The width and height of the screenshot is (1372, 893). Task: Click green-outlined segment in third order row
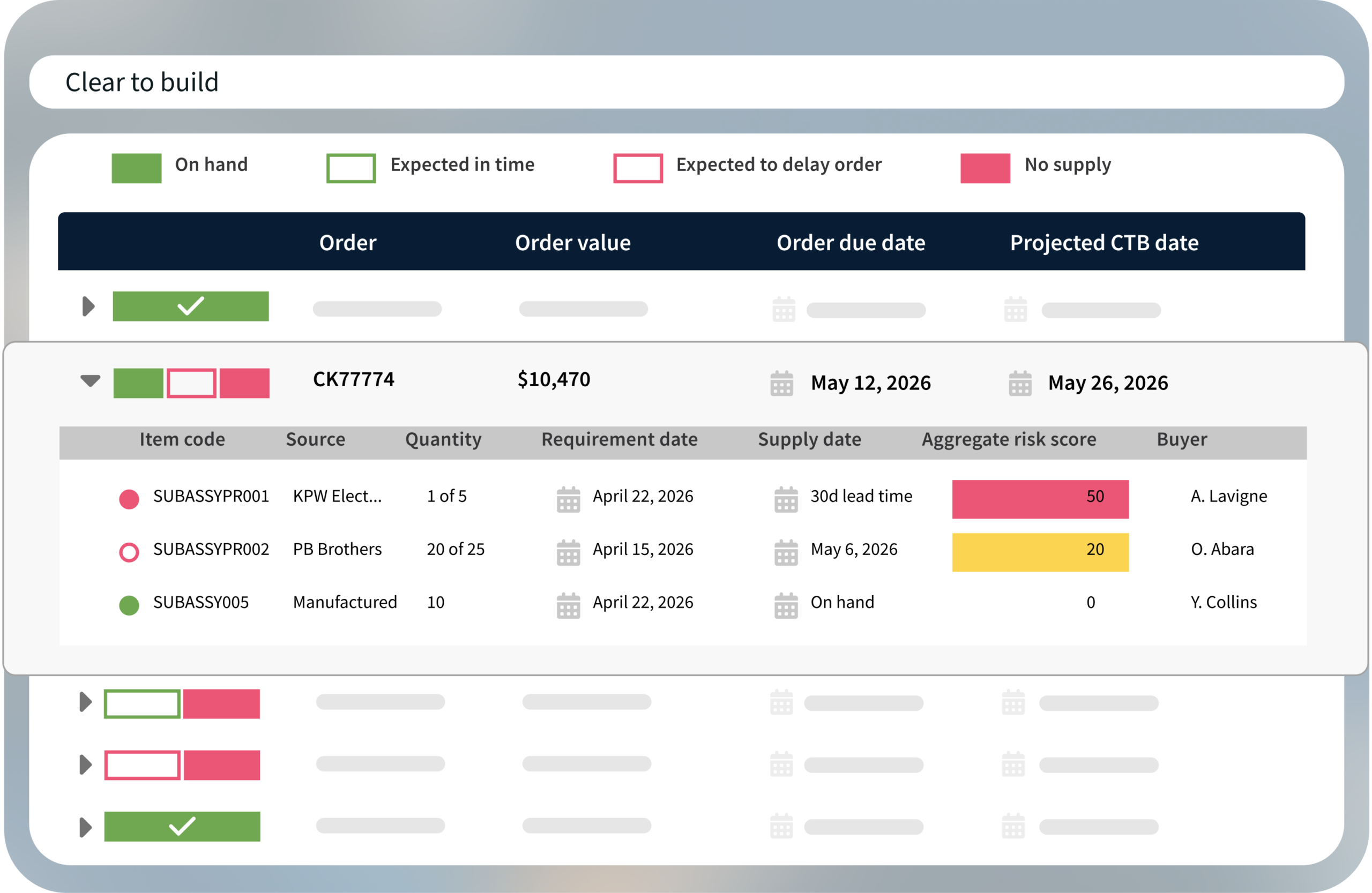coord(143,703)
